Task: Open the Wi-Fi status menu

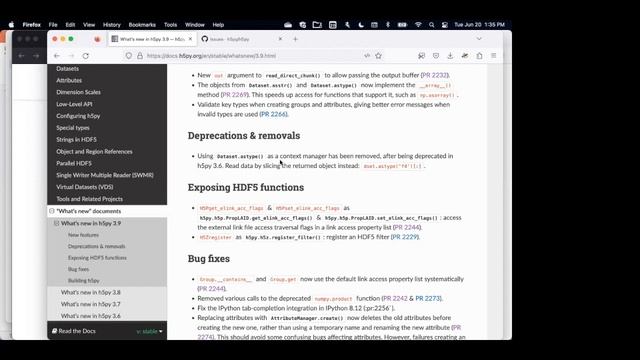Action: tap(418, 25)
